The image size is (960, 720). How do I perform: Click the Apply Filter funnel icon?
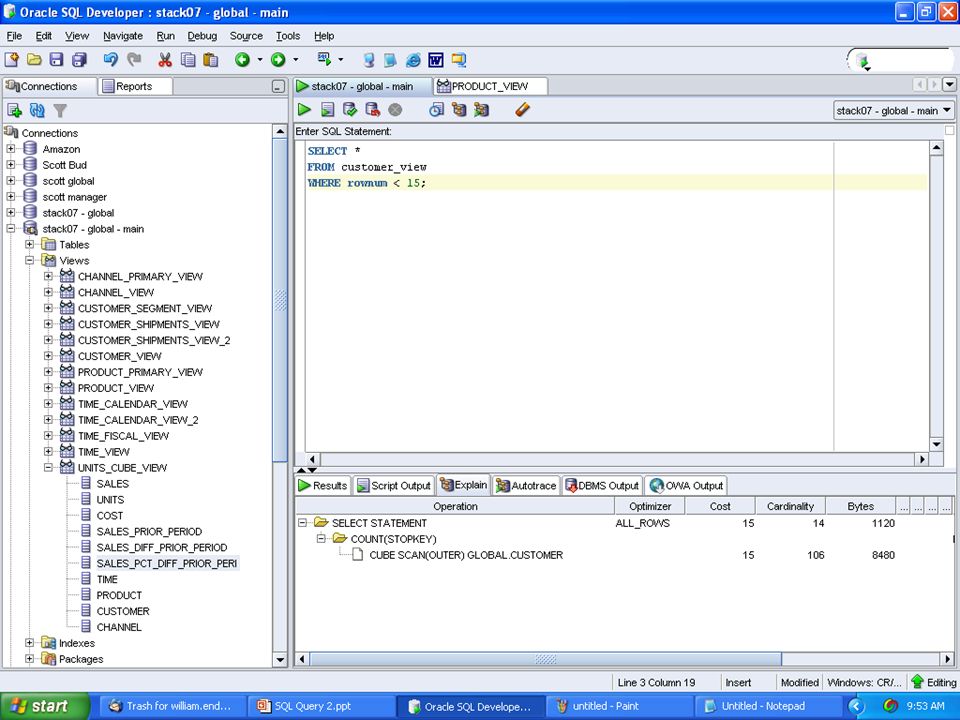coord(60,110)
